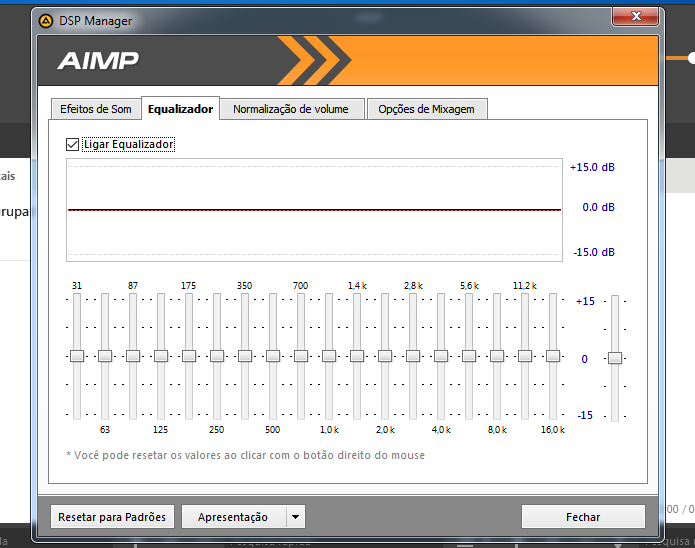The image size is (695, 548).
Task: Click the Fechar button
Action: coord(583,517)
